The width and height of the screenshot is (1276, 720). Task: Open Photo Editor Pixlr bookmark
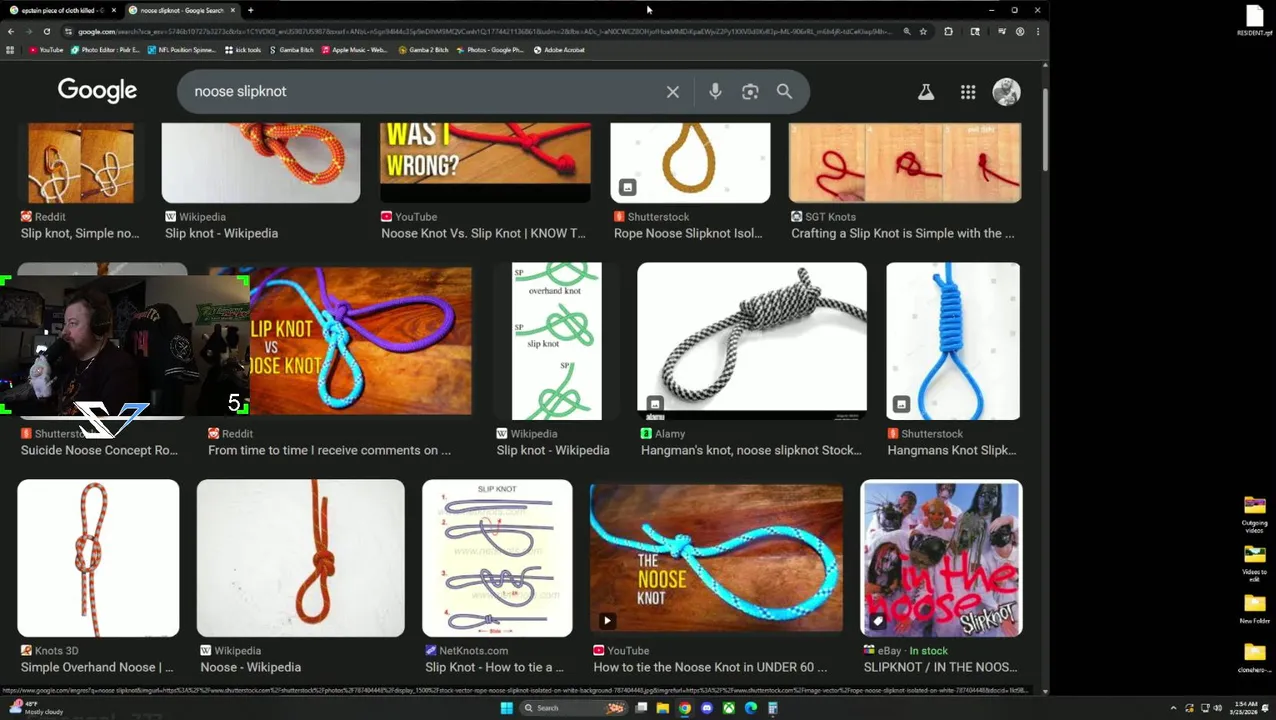click(105, 50)
